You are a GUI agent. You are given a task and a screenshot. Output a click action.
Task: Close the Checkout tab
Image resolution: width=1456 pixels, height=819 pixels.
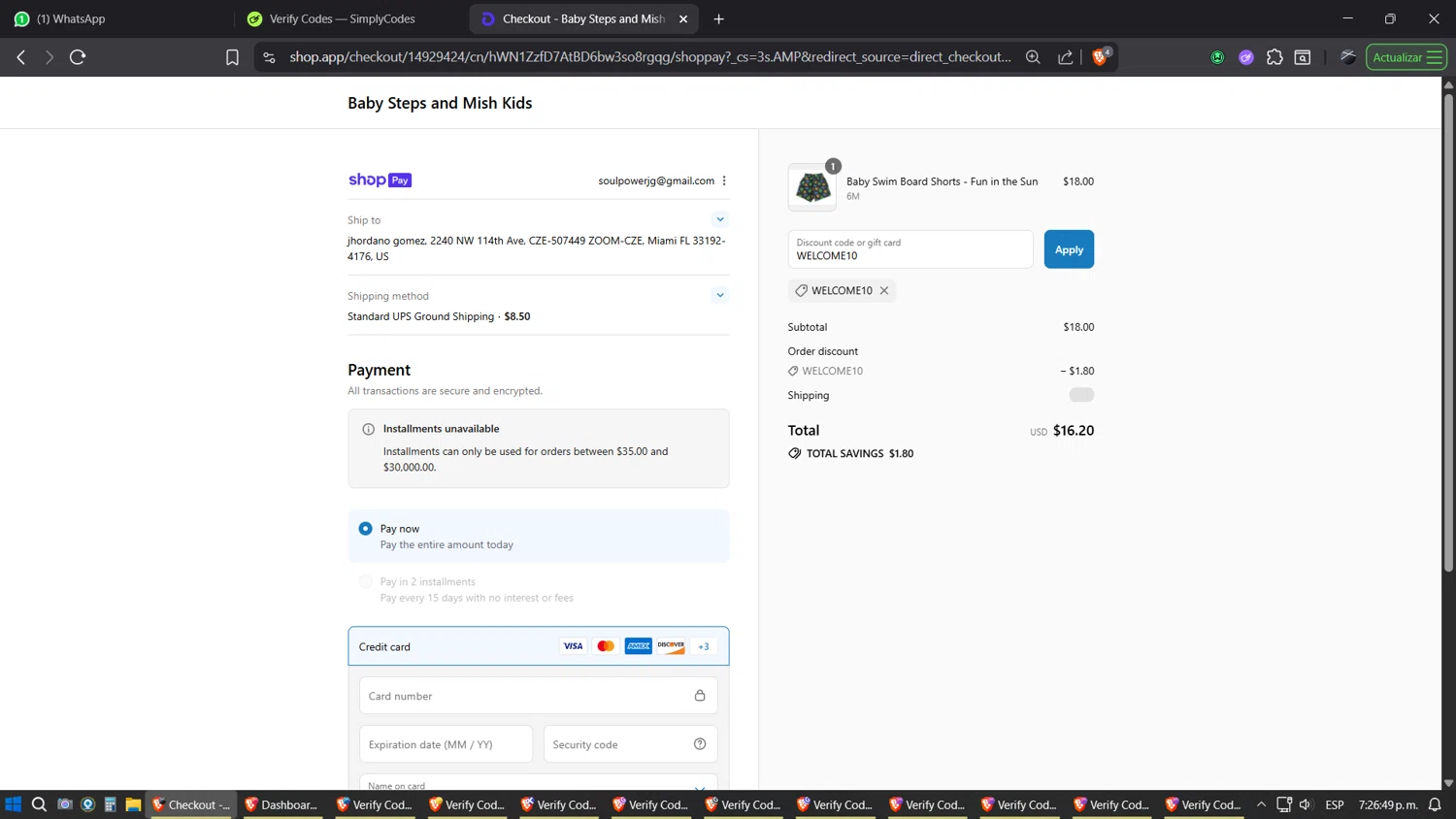(x=683, y=18)
